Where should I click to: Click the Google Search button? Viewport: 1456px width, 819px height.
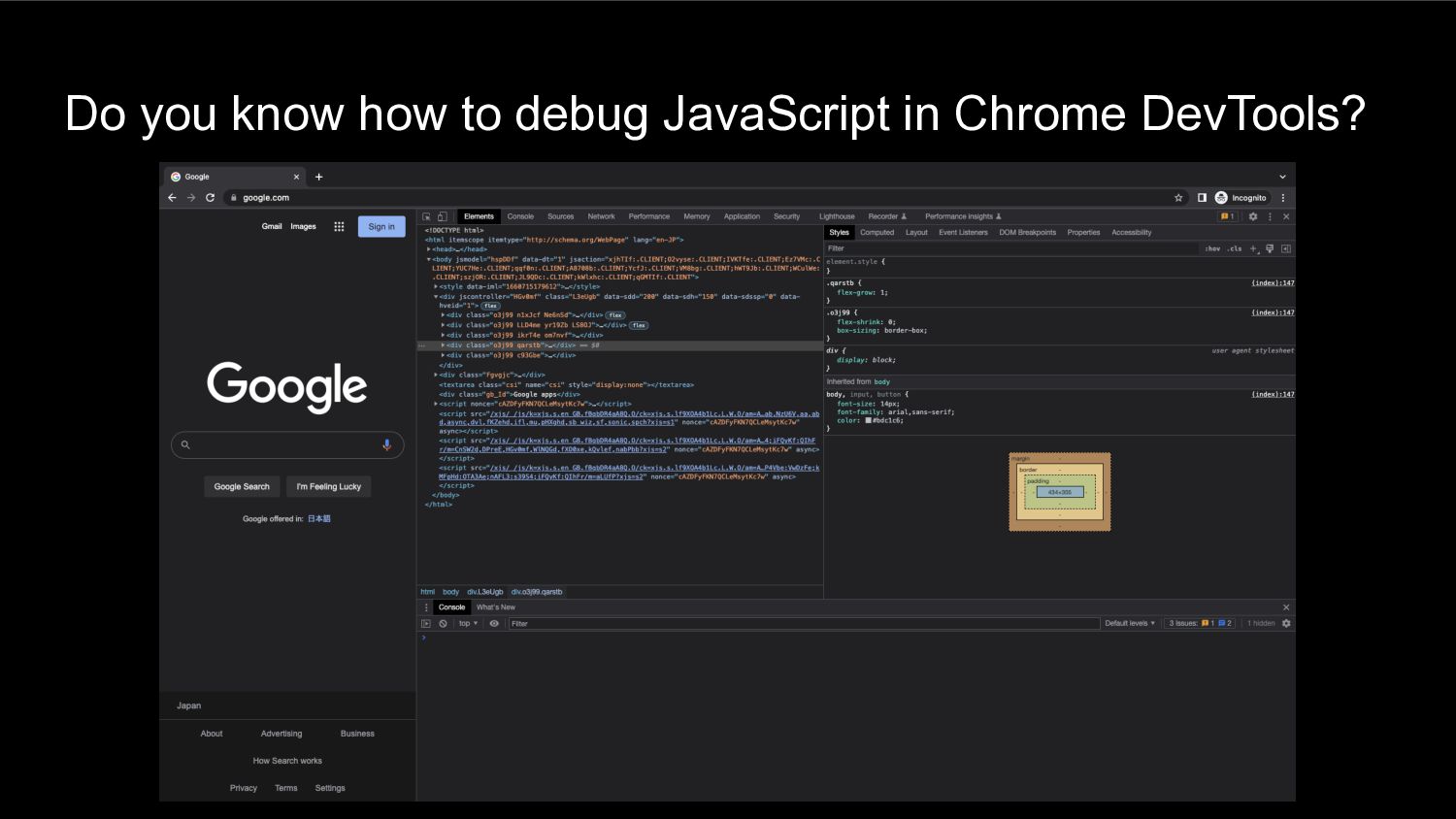[x=242, y=486]
